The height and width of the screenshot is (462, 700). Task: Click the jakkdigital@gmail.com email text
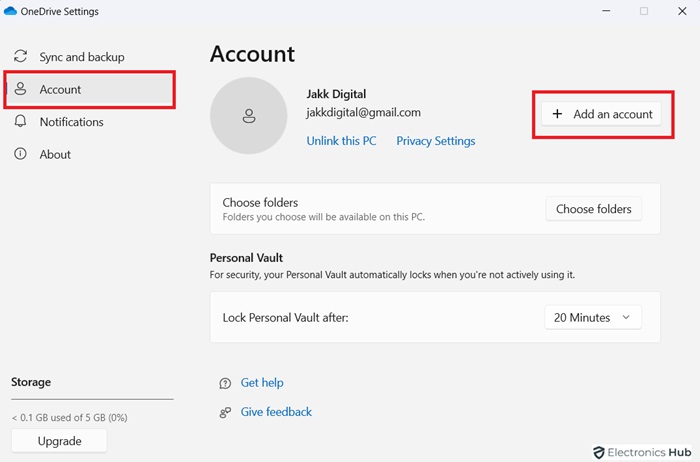(363, 112)
